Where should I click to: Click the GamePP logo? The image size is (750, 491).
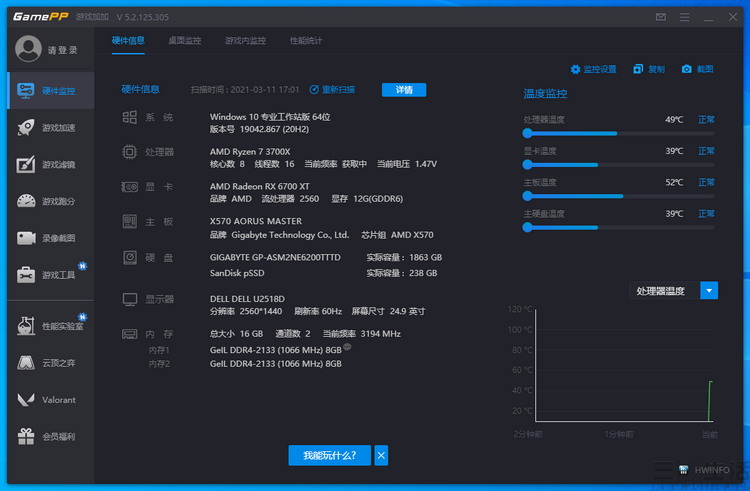(41, 17)
